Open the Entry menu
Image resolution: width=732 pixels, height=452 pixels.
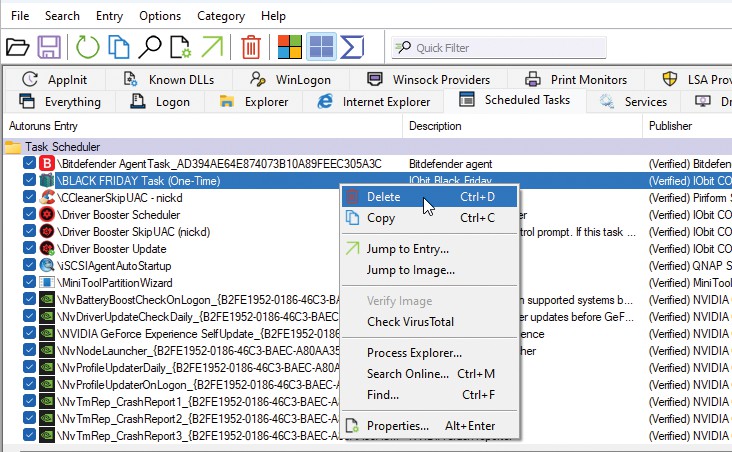click(x=109, y=16)
